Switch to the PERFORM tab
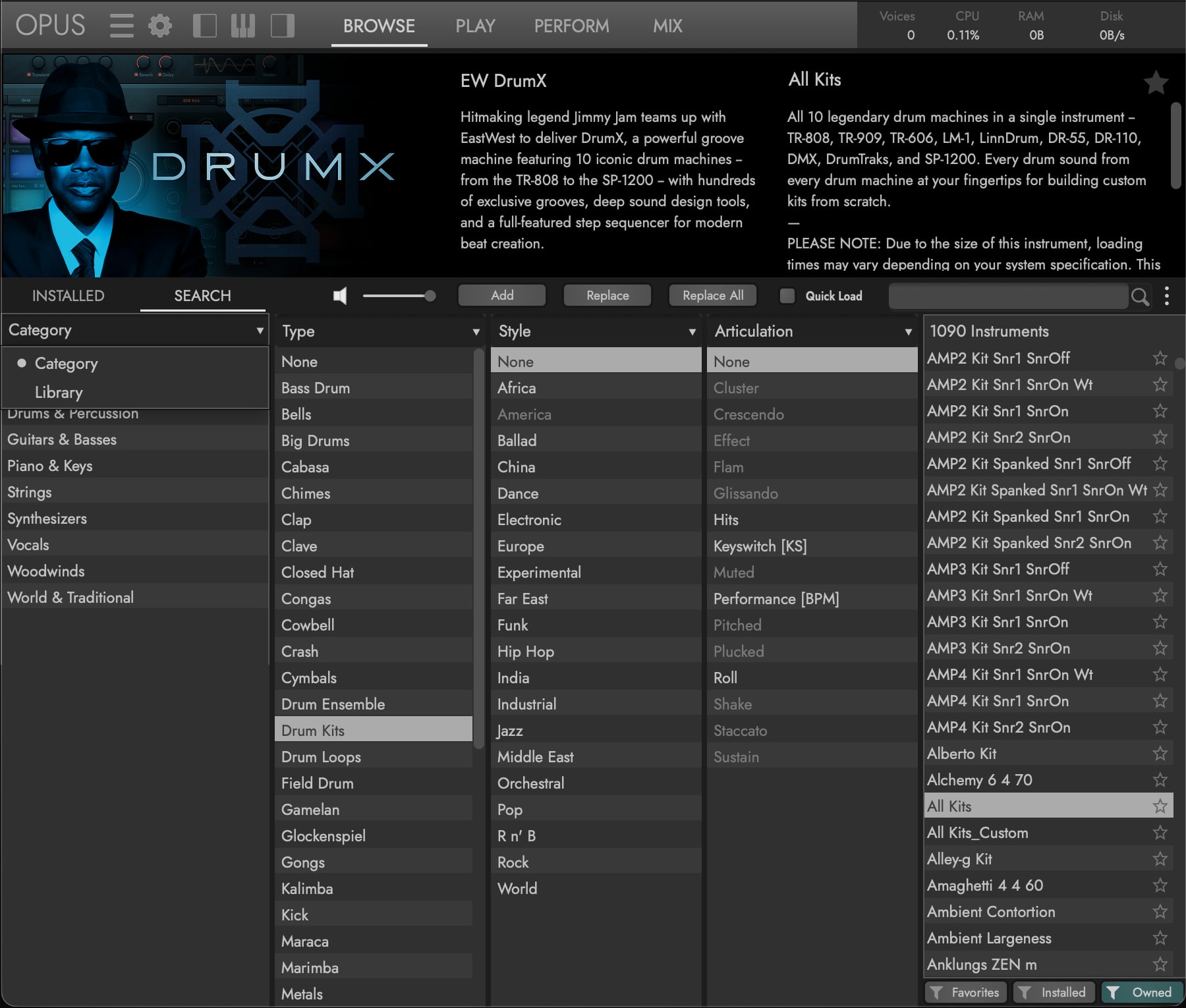This screenshot has height=1008, width=1186. coord(571,26)
